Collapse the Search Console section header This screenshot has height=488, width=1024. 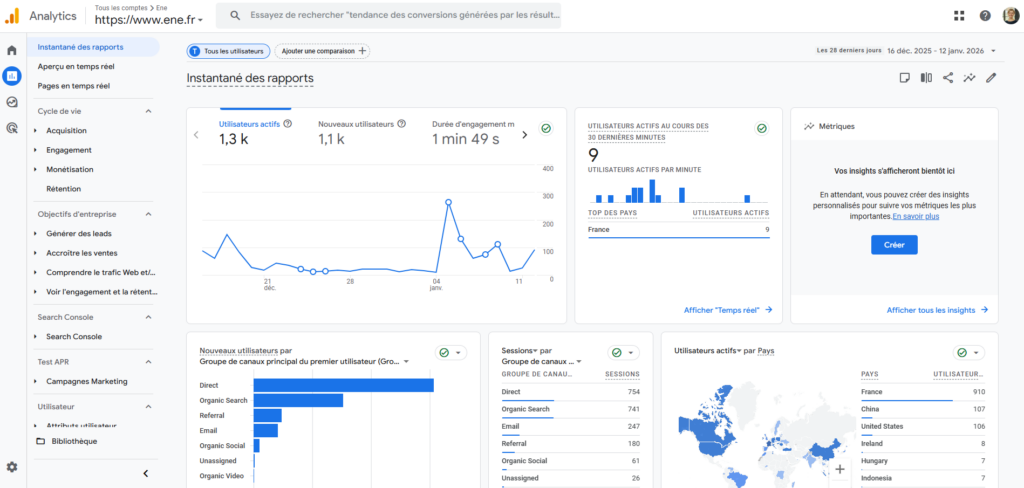(148, 317)
